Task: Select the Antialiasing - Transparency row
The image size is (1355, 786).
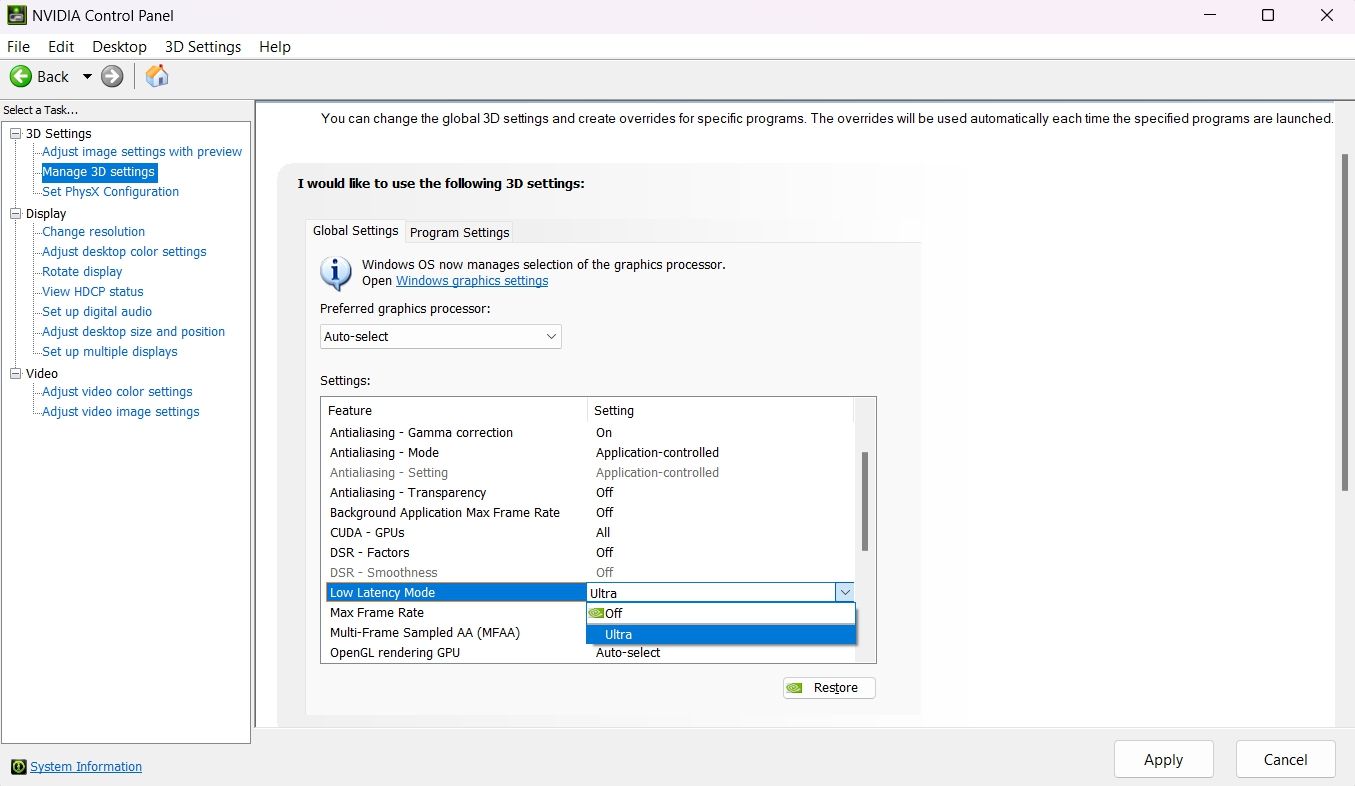Action: pos(590,493)
